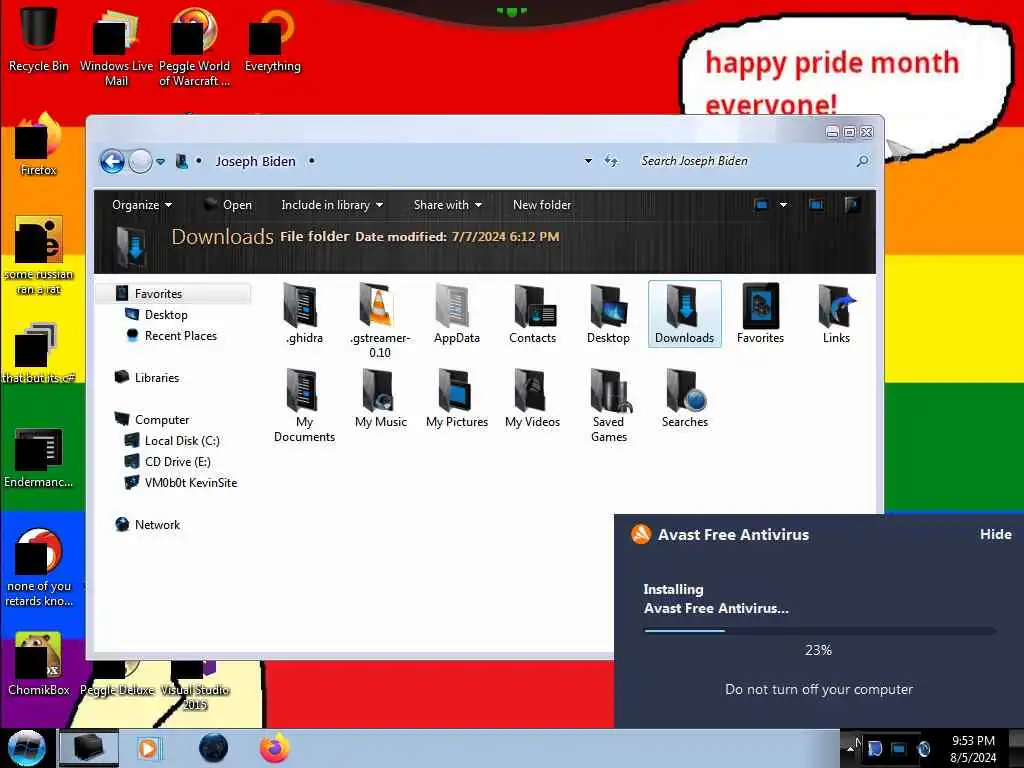Open the Desktop folder icon in file pane

click(608, 314)
